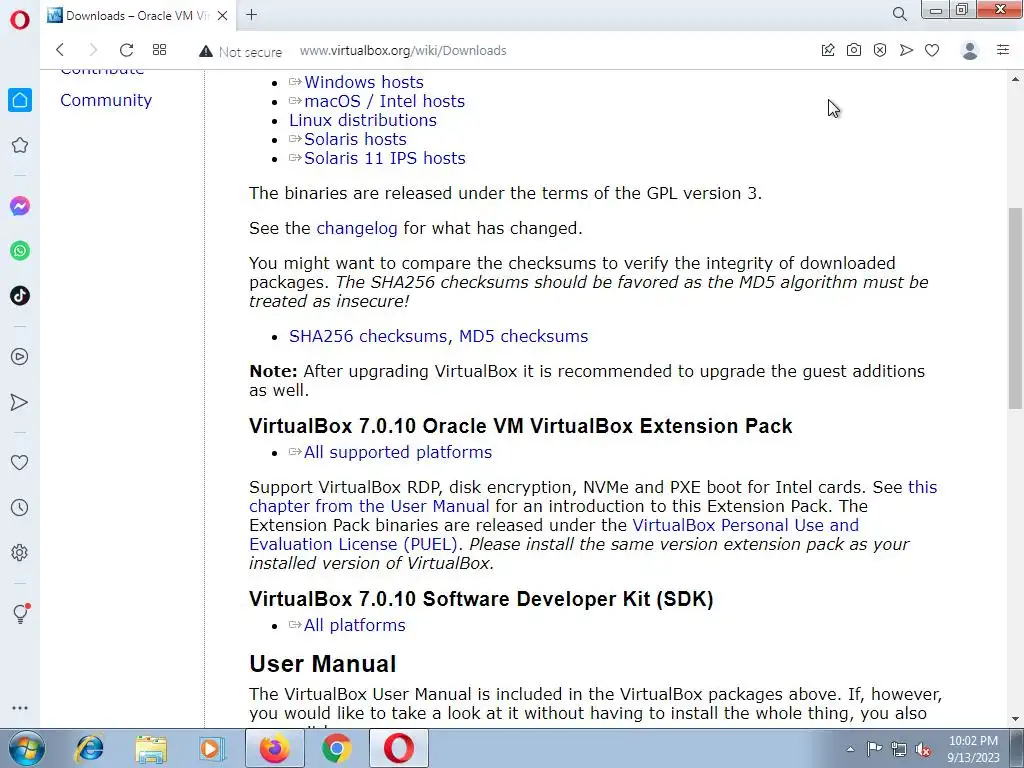Screen dimensions: 1024x768
Task: Open the Action Center flag icon
Action: pyautogui.click(x=874, y=749)
